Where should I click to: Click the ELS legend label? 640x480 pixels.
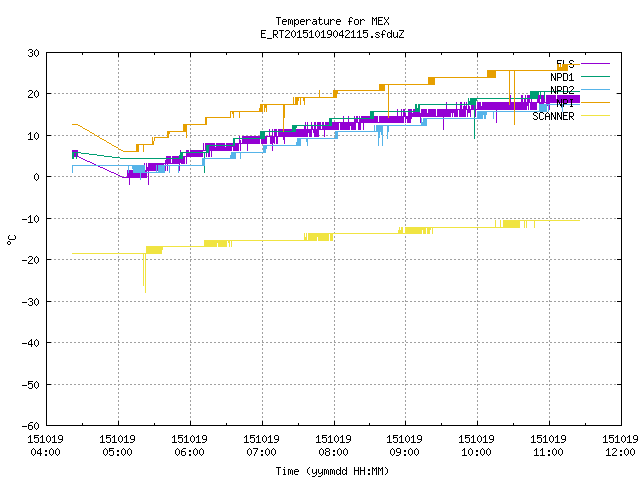[x=565, y=64]
